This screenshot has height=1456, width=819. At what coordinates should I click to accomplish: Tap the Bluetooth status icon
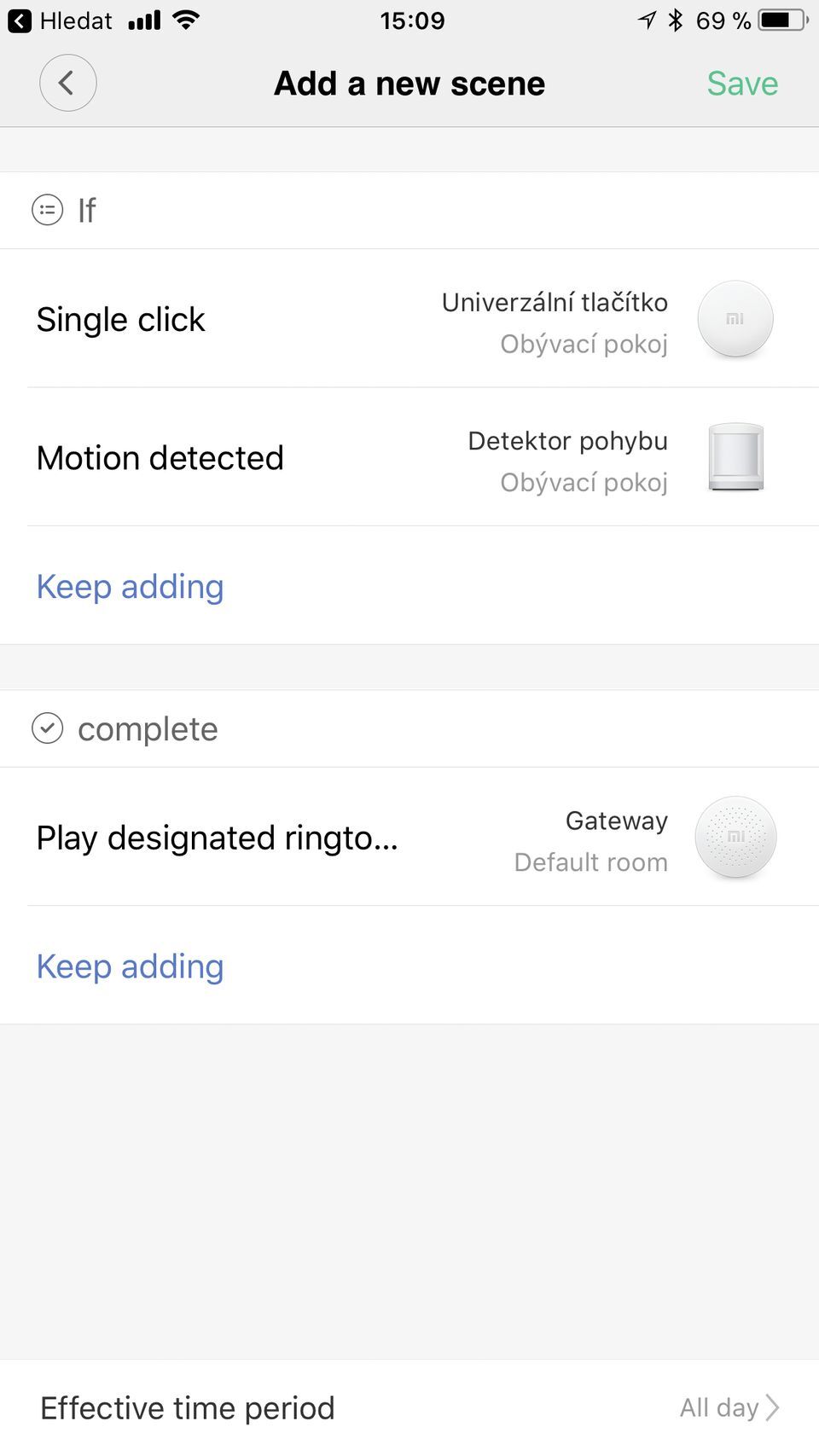tap(676, 20)
